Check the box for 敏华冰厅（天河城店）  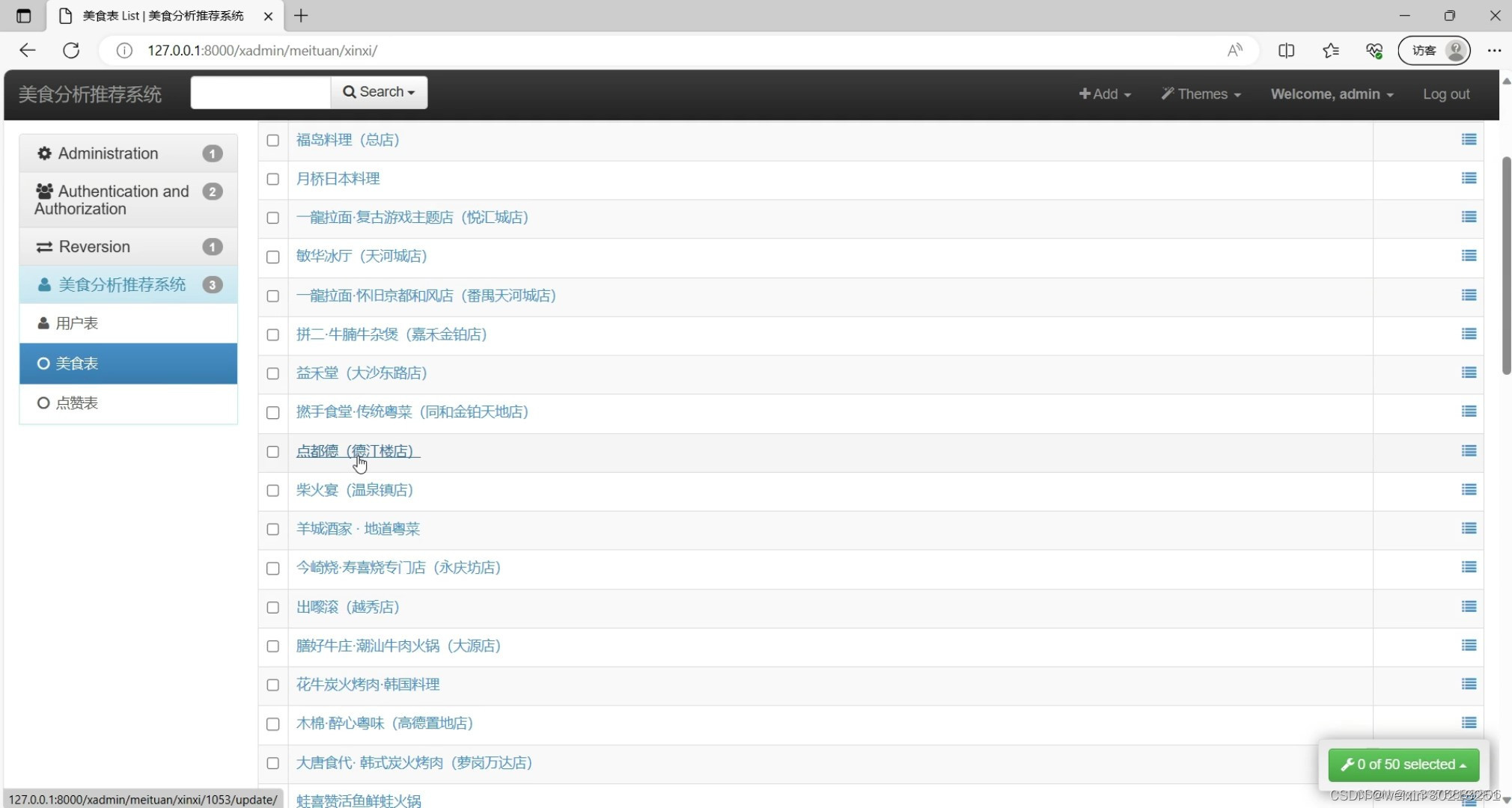[x=273, y=257]
